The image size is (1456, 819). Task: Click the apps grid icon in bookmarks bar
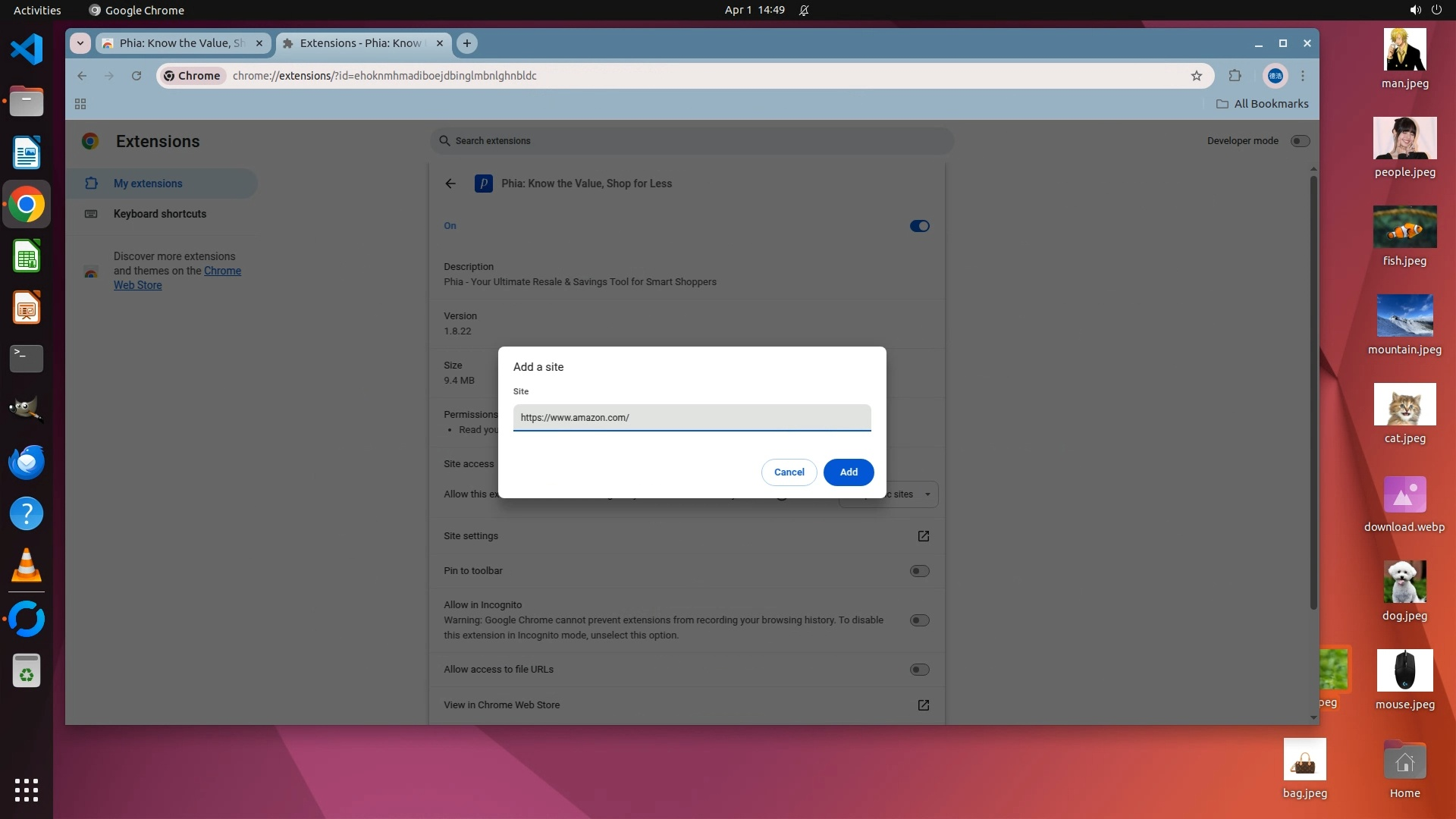click(x=80, y=104)
